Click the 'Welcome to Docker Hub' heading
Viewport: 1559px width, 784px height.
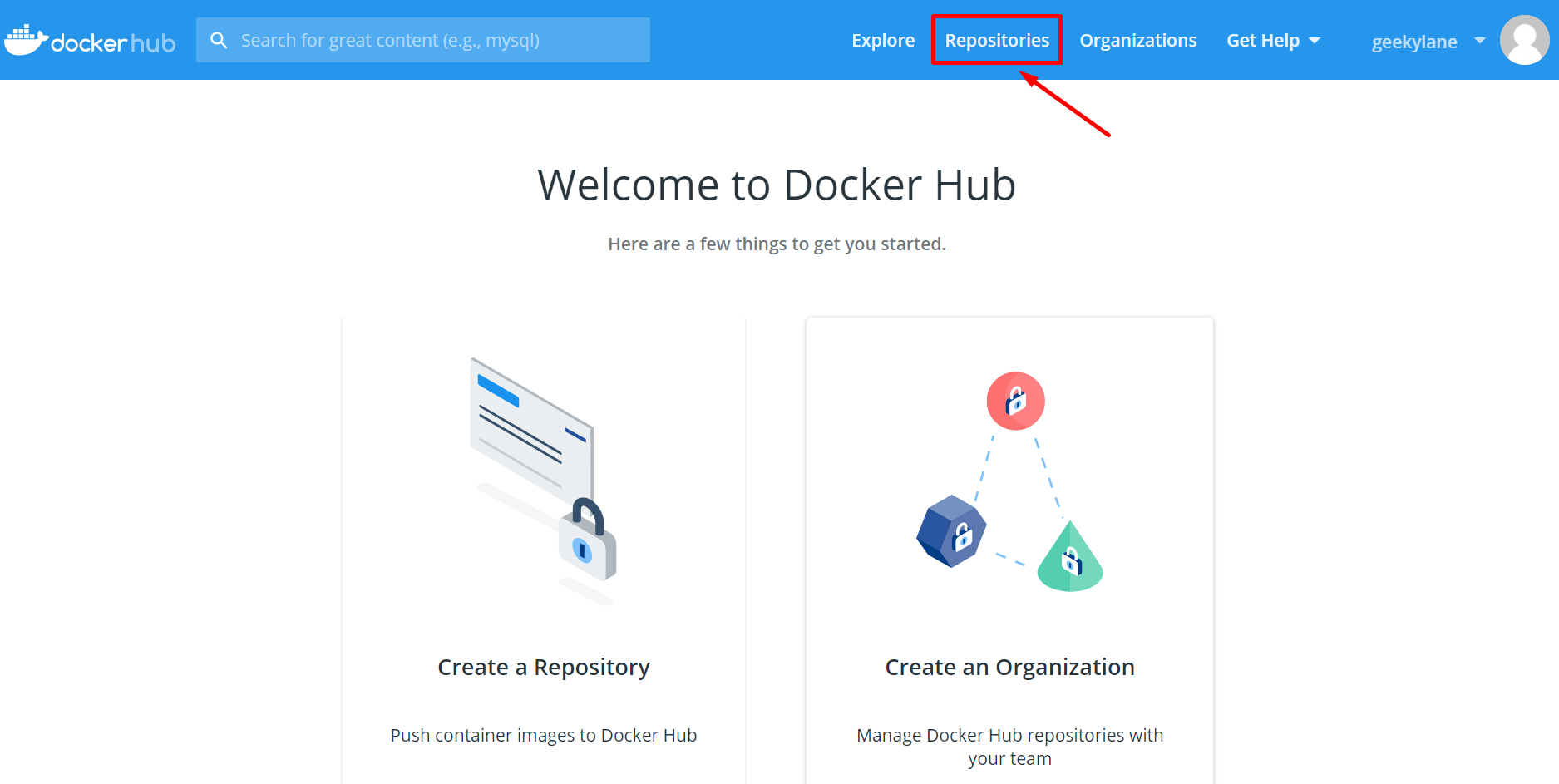click(x=777, y=185)
